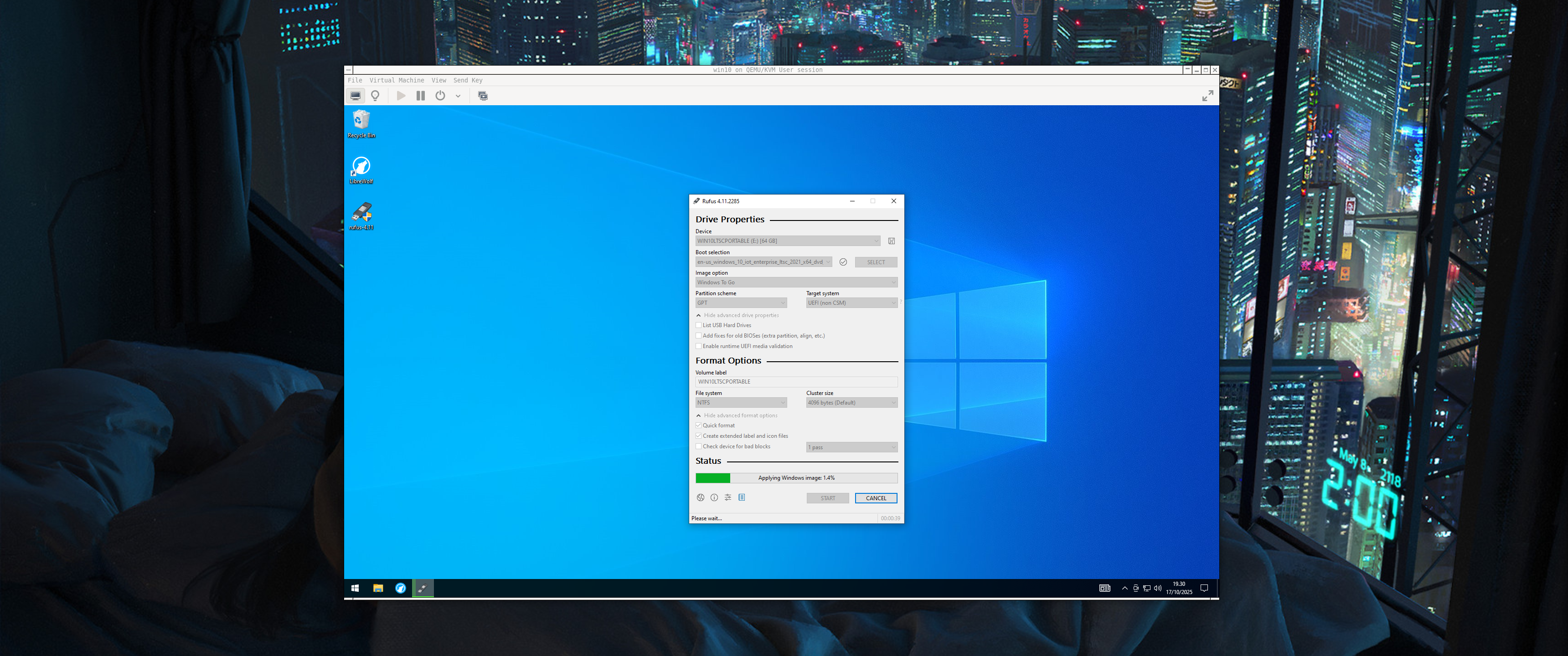
Task: Open the VM snapshots icon
Action: click(x=483, y=96)
